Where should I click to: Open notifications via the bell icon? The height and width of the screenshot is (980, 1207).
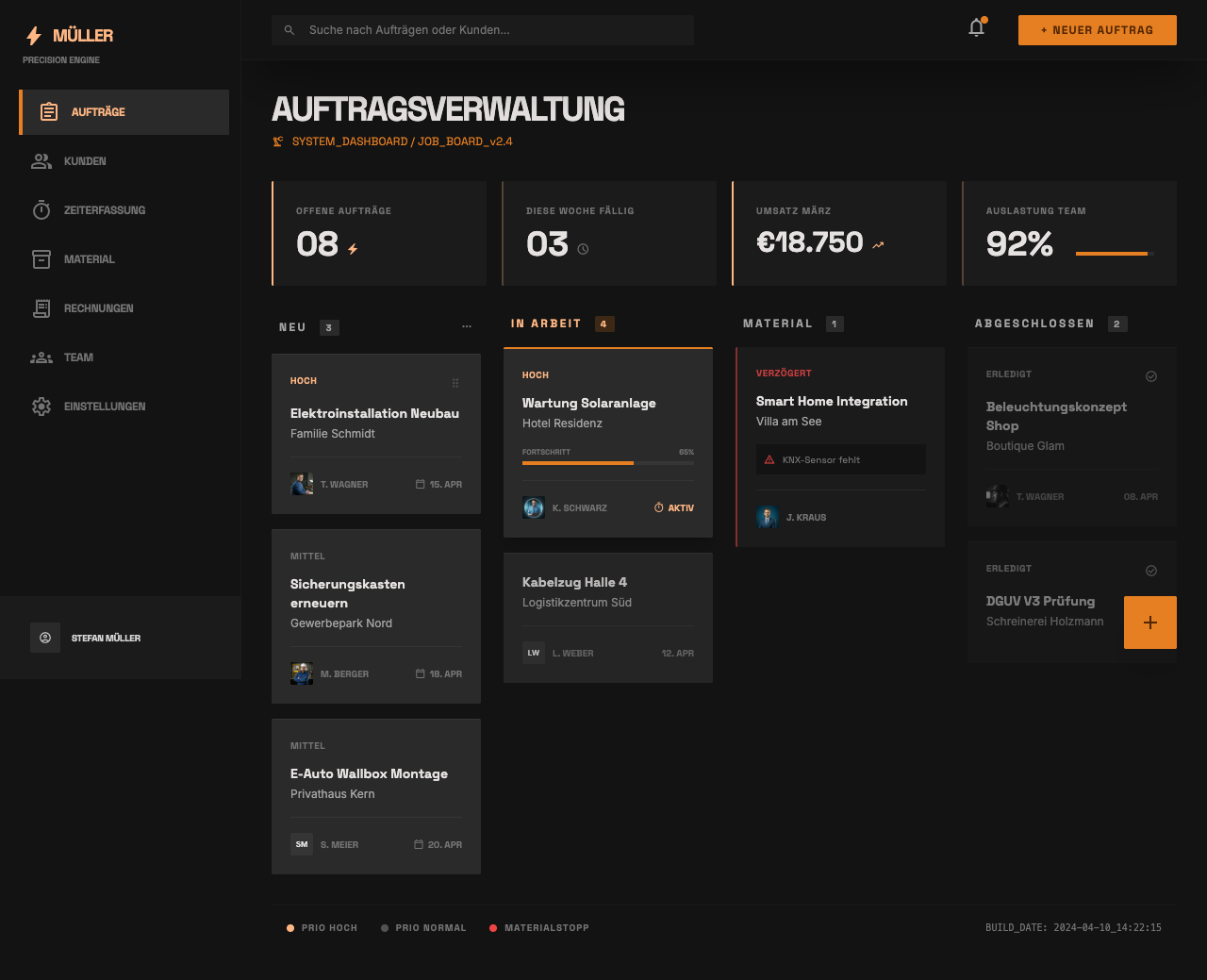(976, 28)
